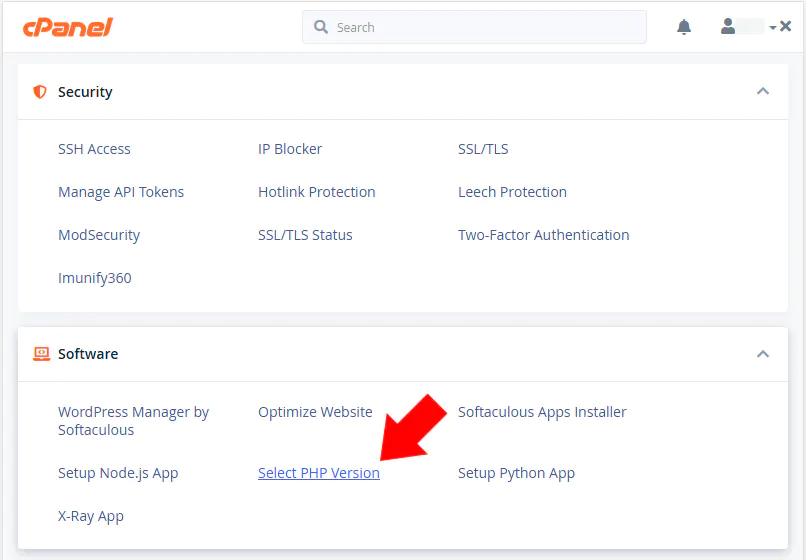Click the Select PHP Version link
The width and height of the screenshot is (806, 560).
tap(319, 473)
